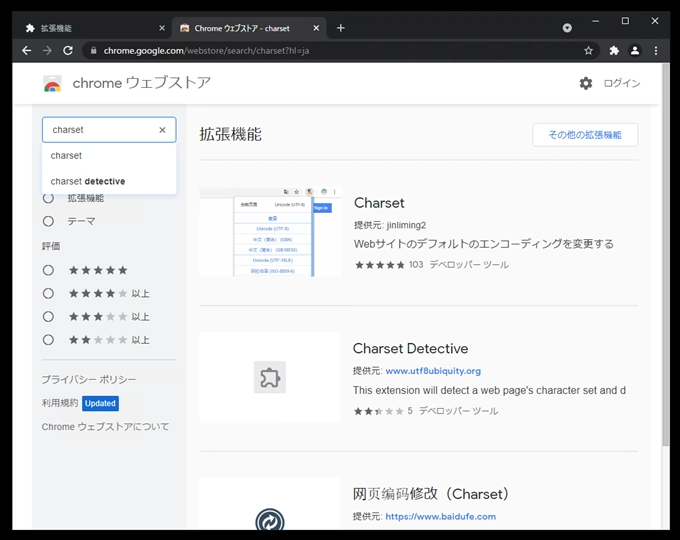Click the address bar URL

tap(206, 51)
